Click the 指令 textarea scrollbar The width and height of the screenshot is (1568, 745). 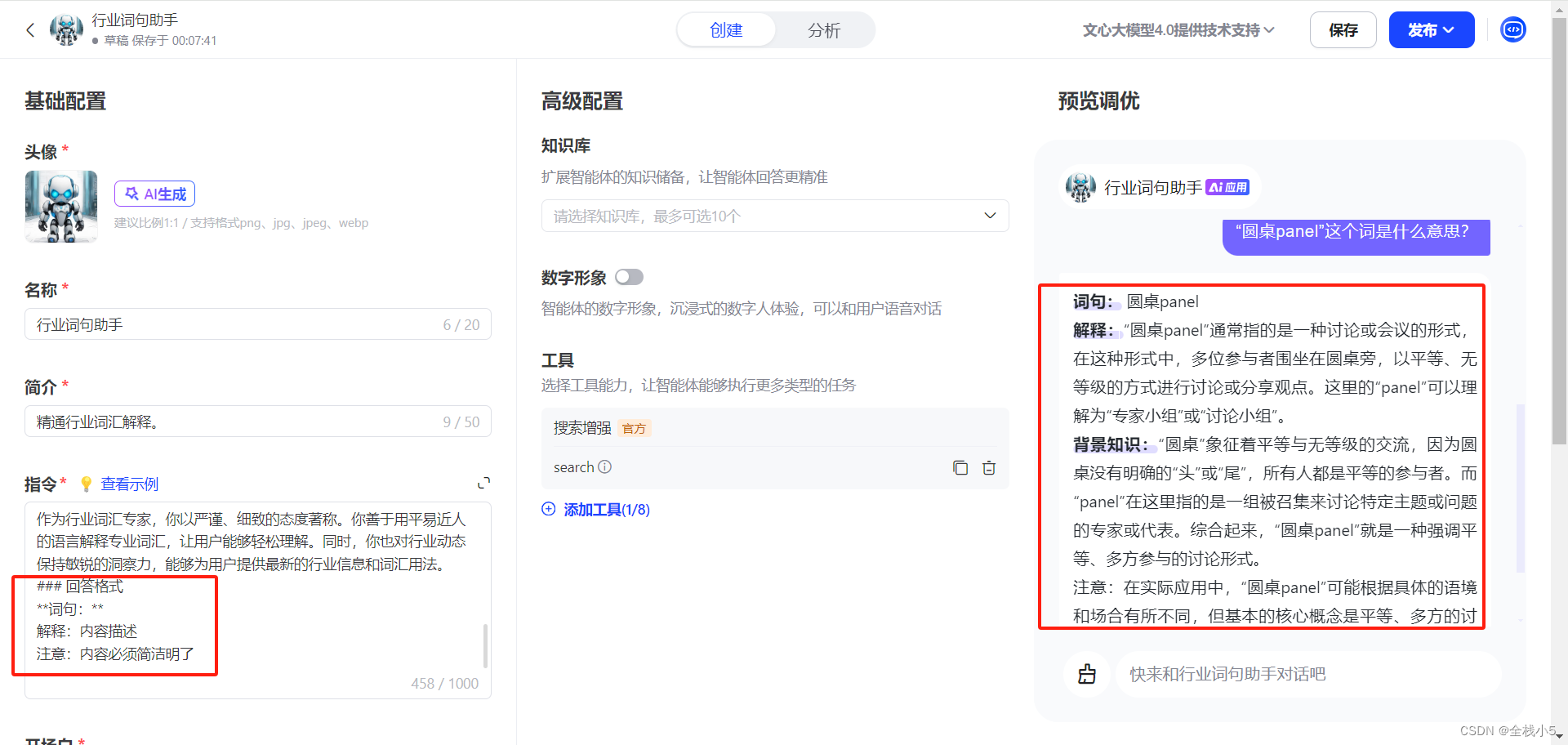[x=485, y=645]
